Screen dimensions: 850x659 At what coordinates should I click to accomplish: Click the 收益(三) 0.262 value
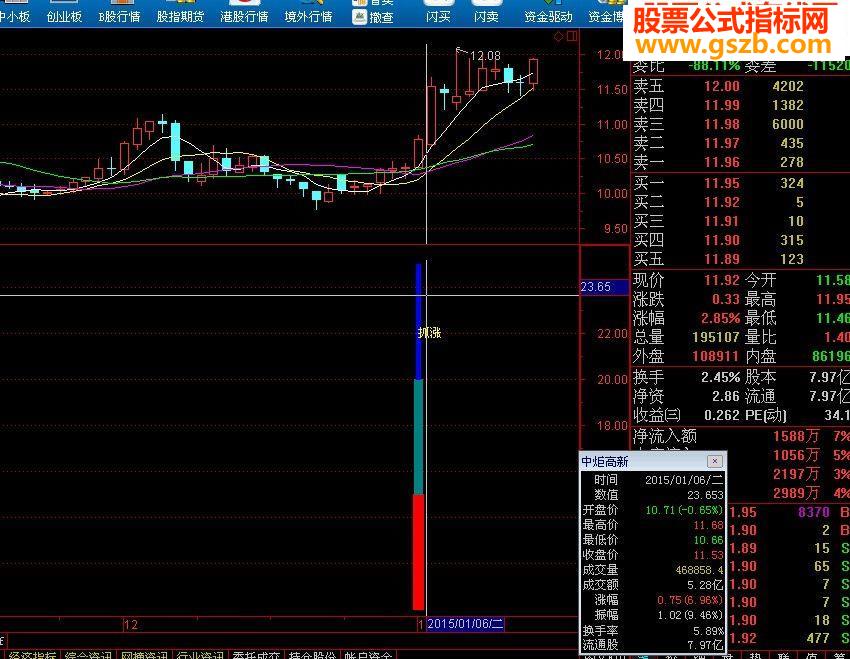pos(722,415)
